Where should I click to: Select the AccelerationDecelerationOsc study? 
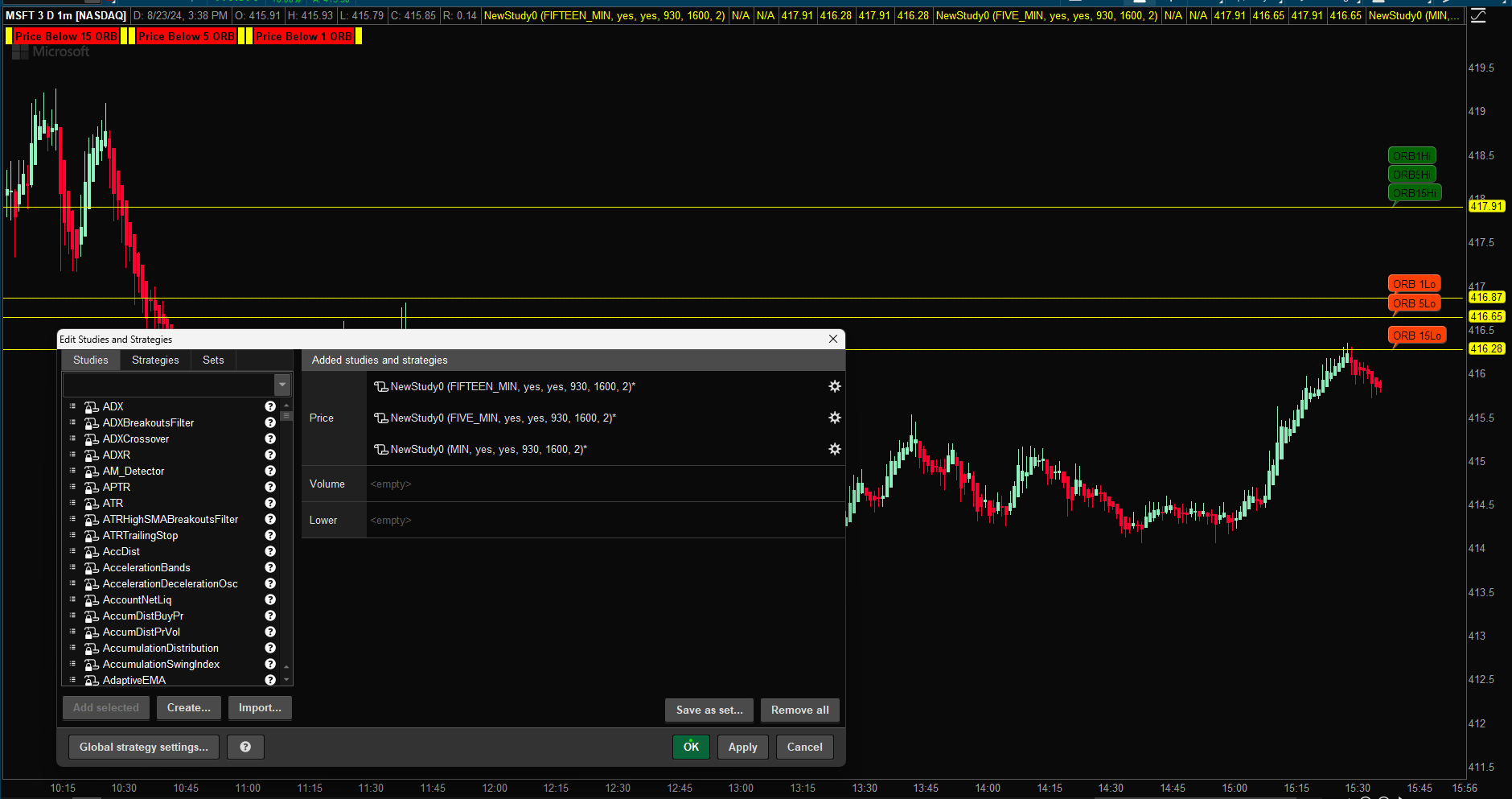[171, 583]
